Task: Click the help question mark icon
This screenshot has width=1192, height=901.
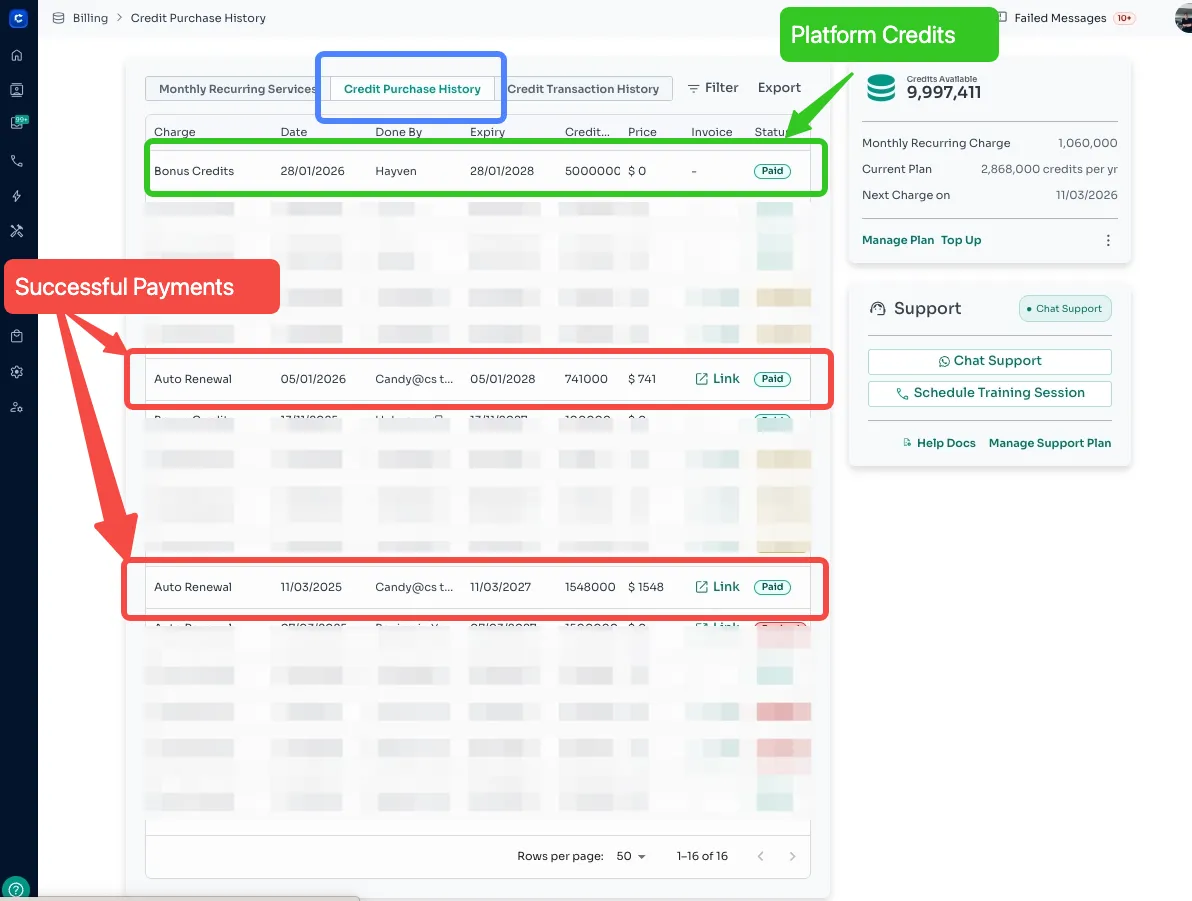Action: (17, 889)
